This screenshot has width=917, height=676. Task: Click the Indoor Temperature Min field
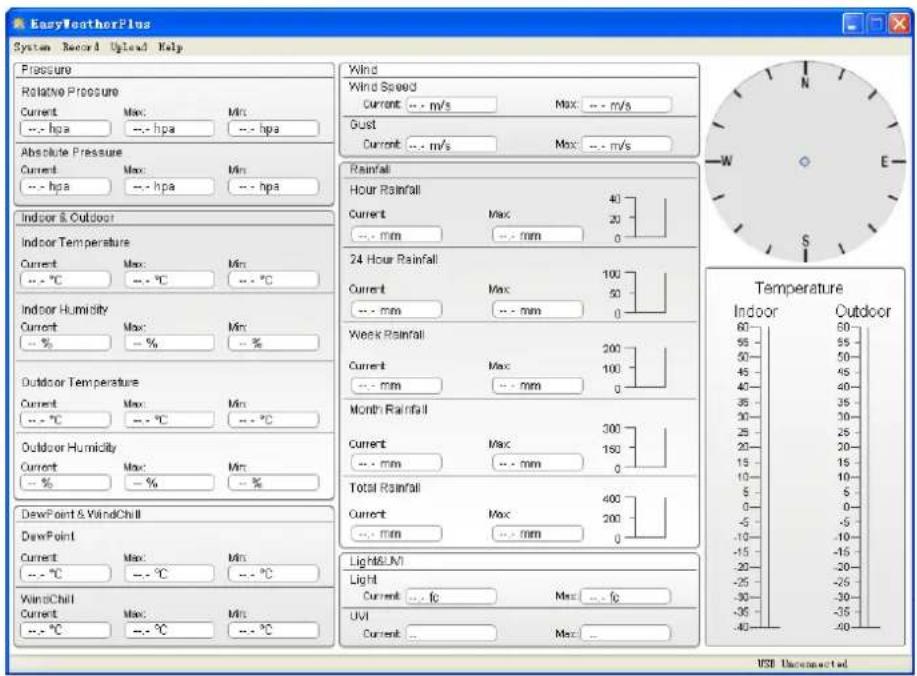pos(274,280)
